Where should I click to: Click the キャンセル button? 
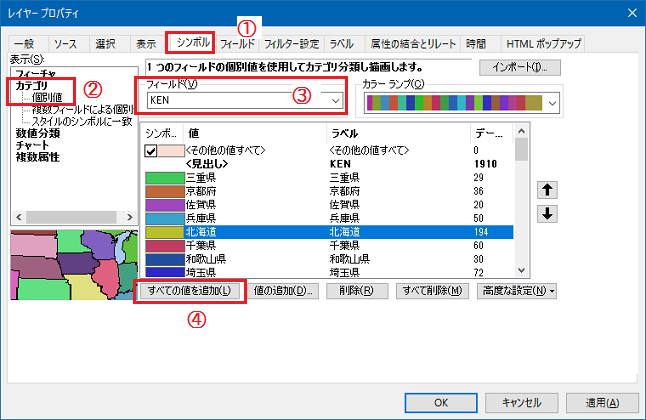[521, 403]
